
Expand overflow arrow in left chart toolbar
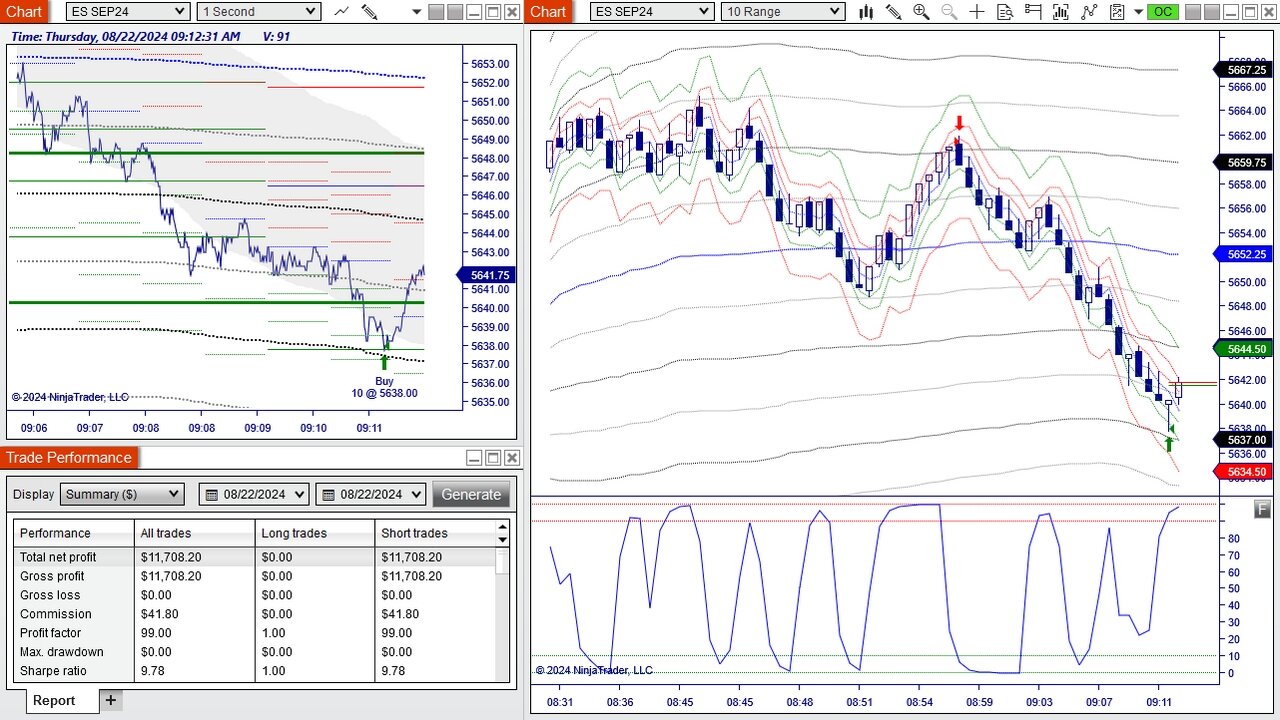point(416,11)
